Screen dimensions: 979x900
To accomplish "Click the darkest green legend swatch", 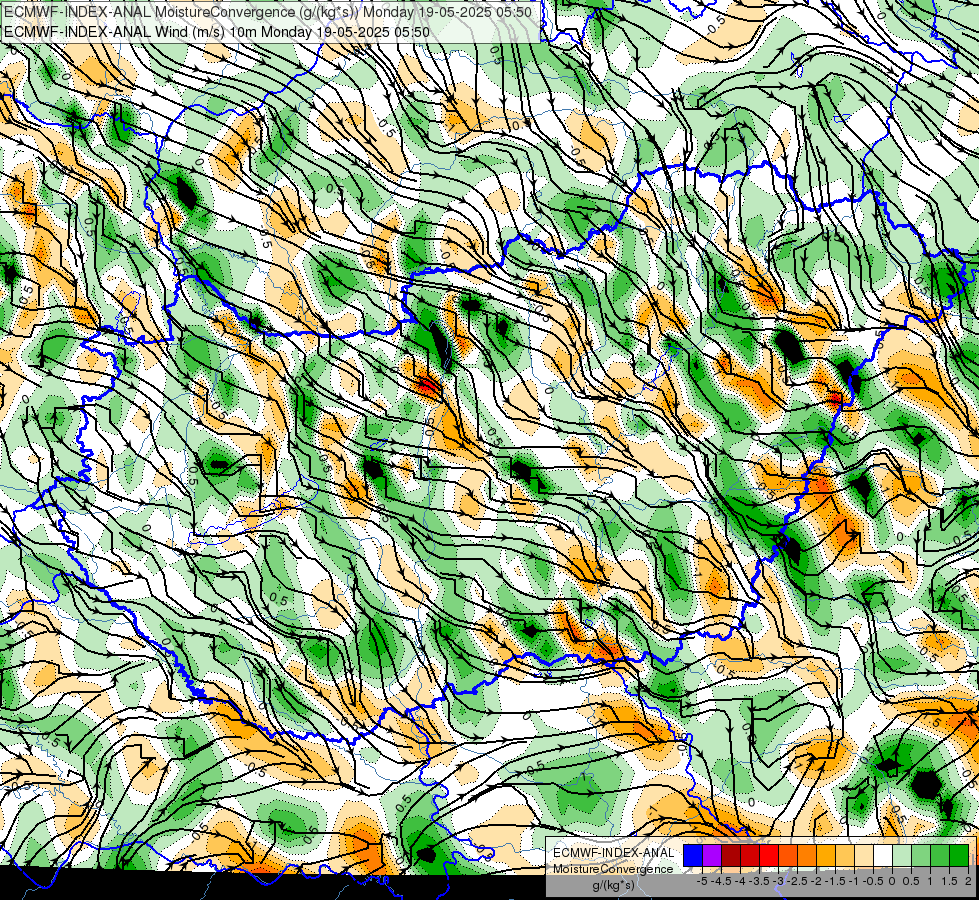I will 959,856.
